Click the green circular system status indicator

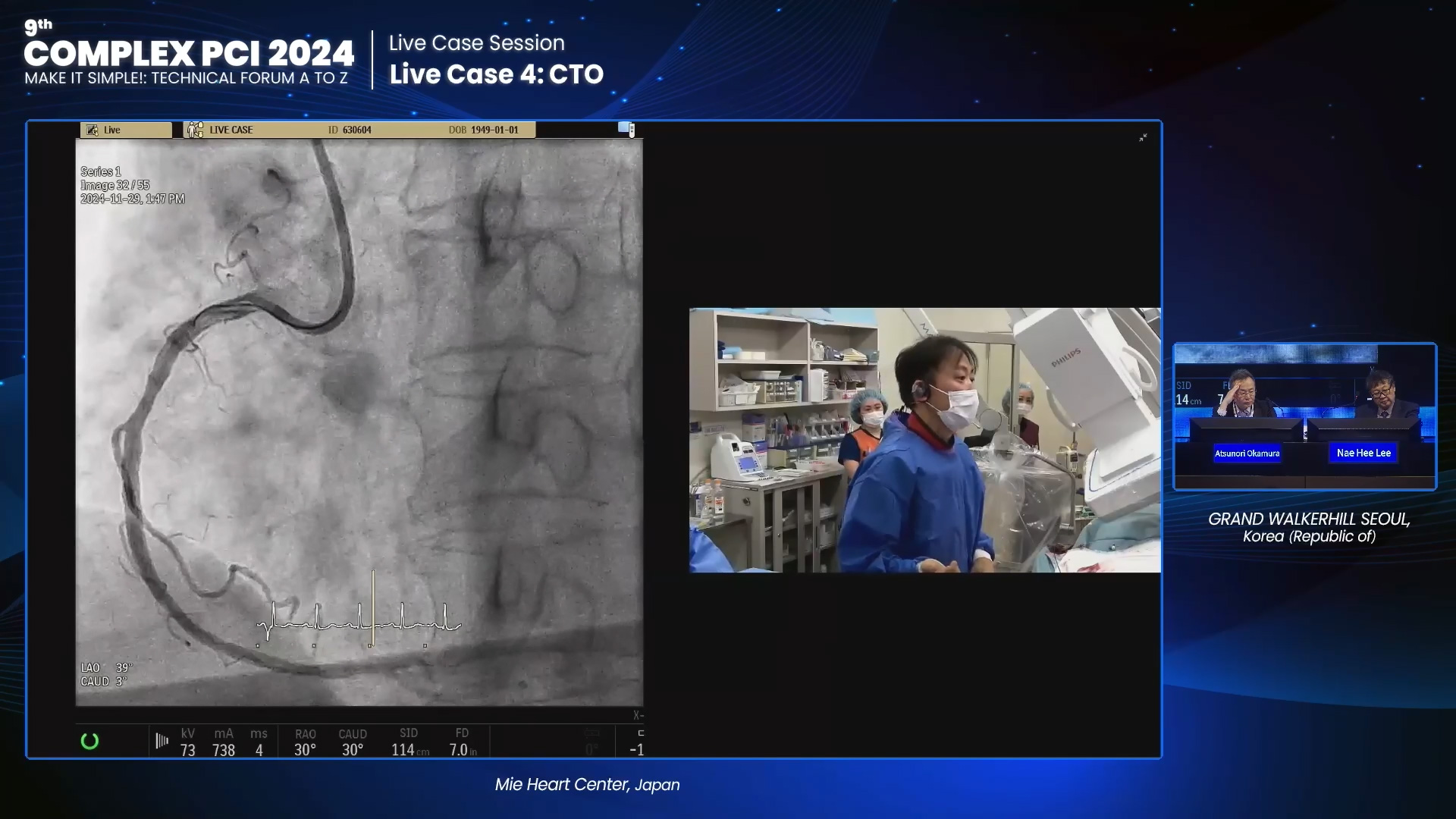click(x=89, y=741)
